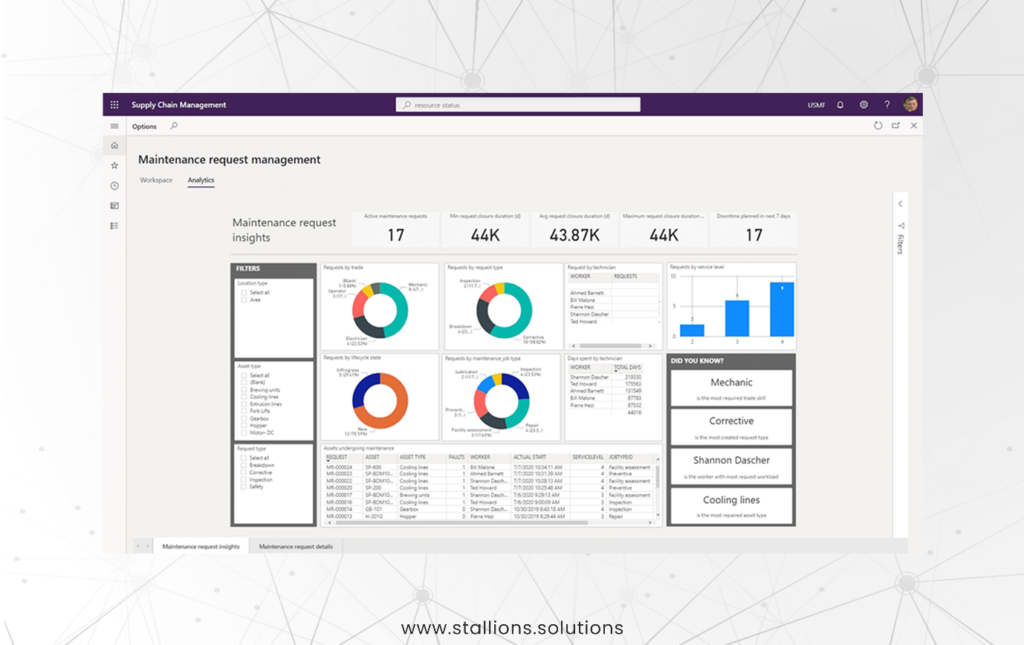This screenshot has height=645, width=1024.
Task: Go to previous report page arrow
Action: pos(138,546)
